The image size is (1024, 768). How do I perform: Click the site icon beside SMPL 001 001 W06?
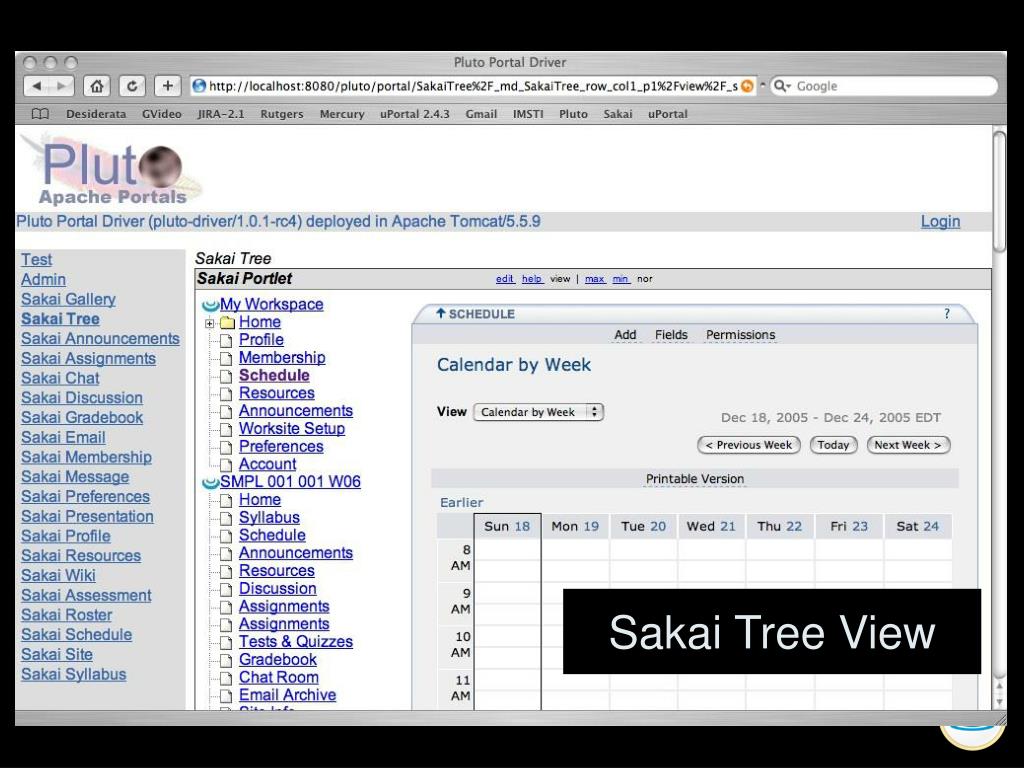[210, 483]
